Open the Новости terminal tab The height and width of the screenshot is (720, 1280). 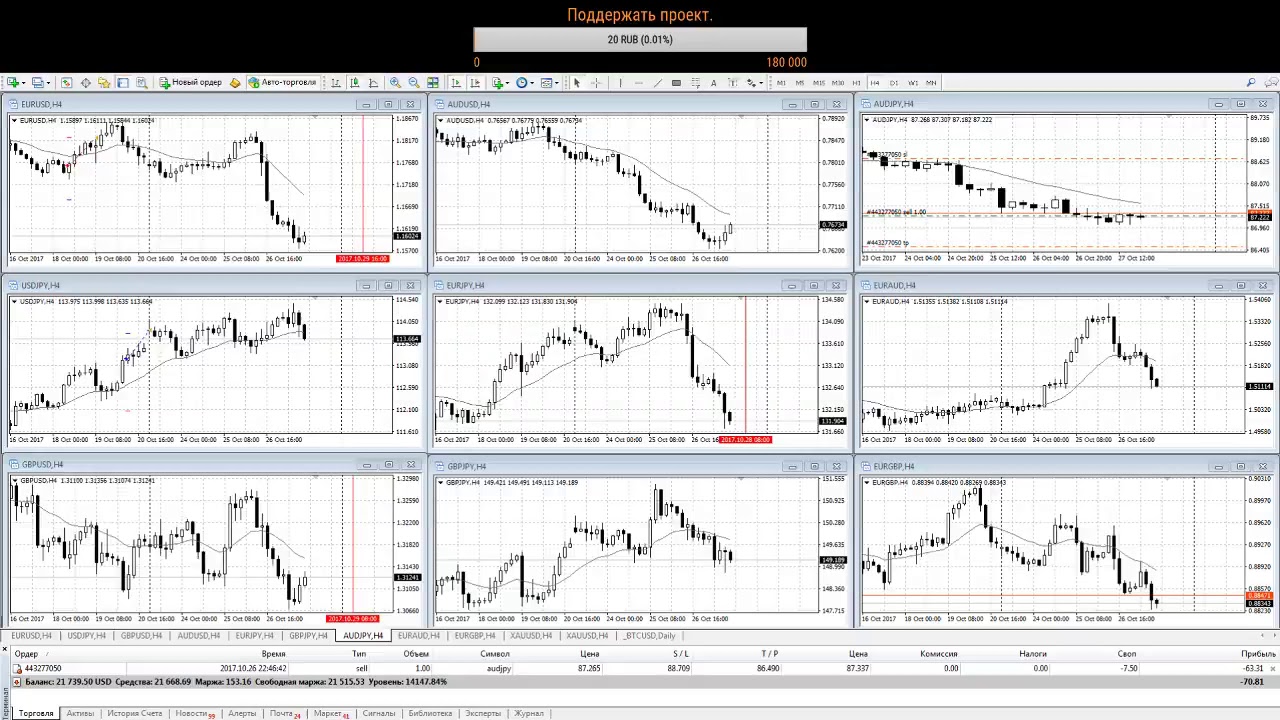pos(194,713)
